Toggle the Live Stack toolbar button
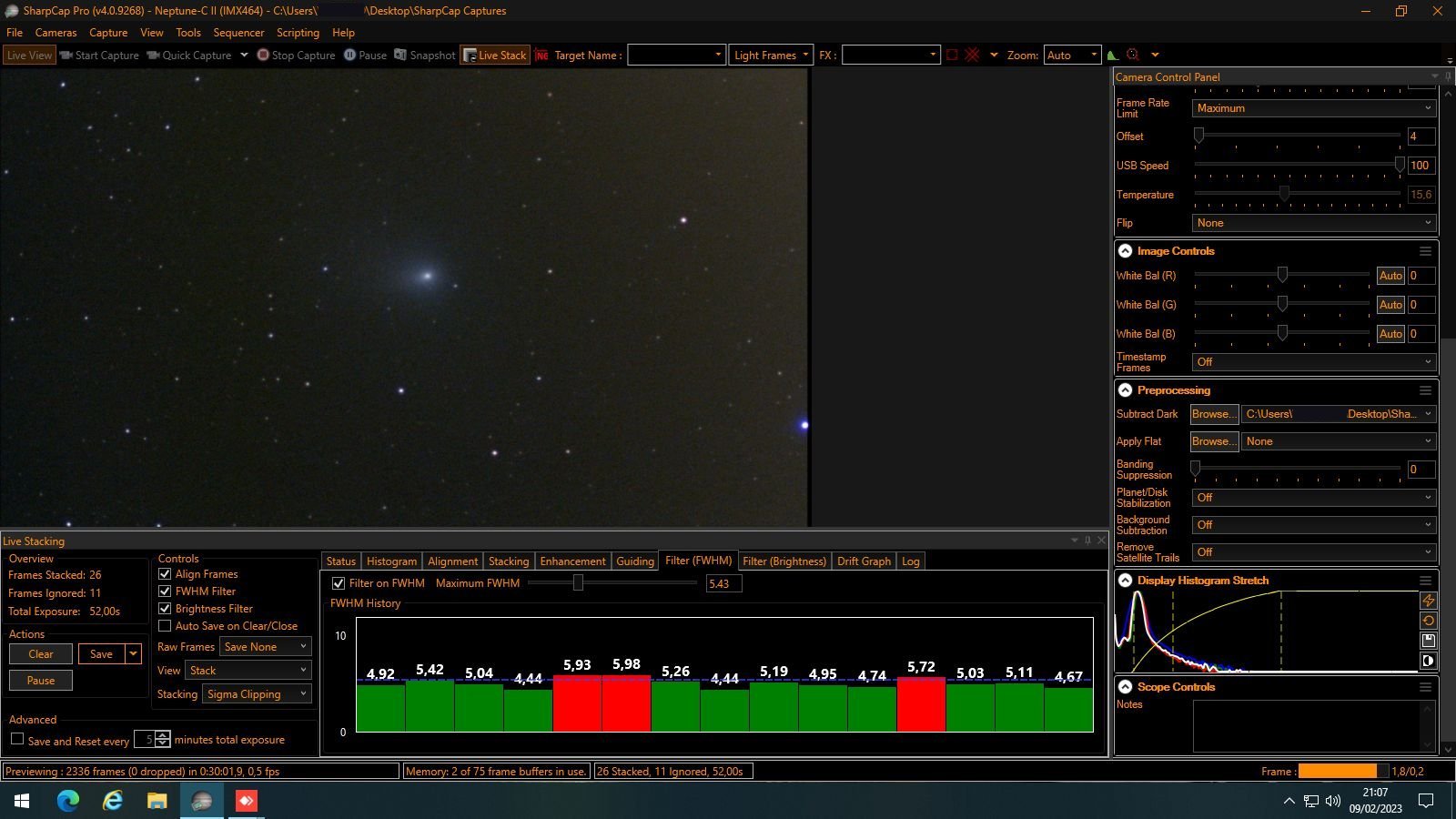The width and height of the screenshot is (1456, 819). [x=494, y=56]
